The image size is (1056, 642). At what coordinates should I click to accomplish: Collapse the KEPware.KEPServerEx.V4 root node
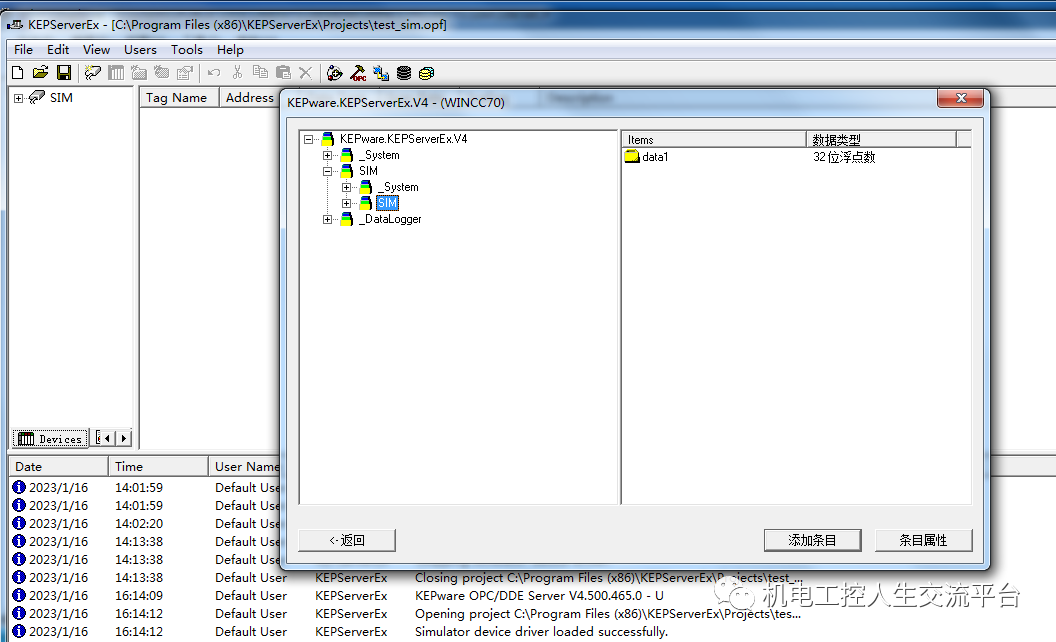tap(309, 139)
